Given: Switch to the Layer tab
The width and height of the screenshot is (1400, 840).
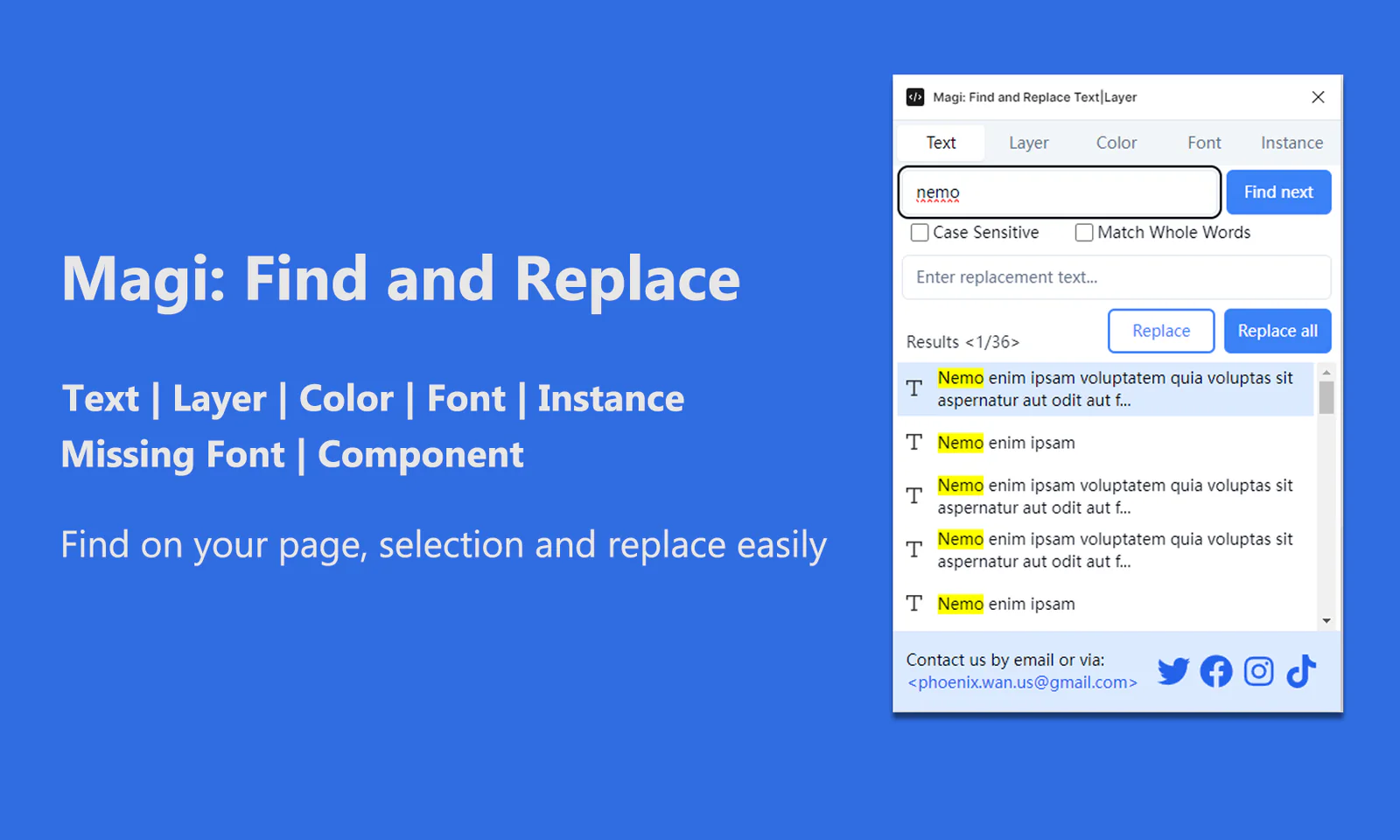Looking at the screenshot, I should [1028, 143].
